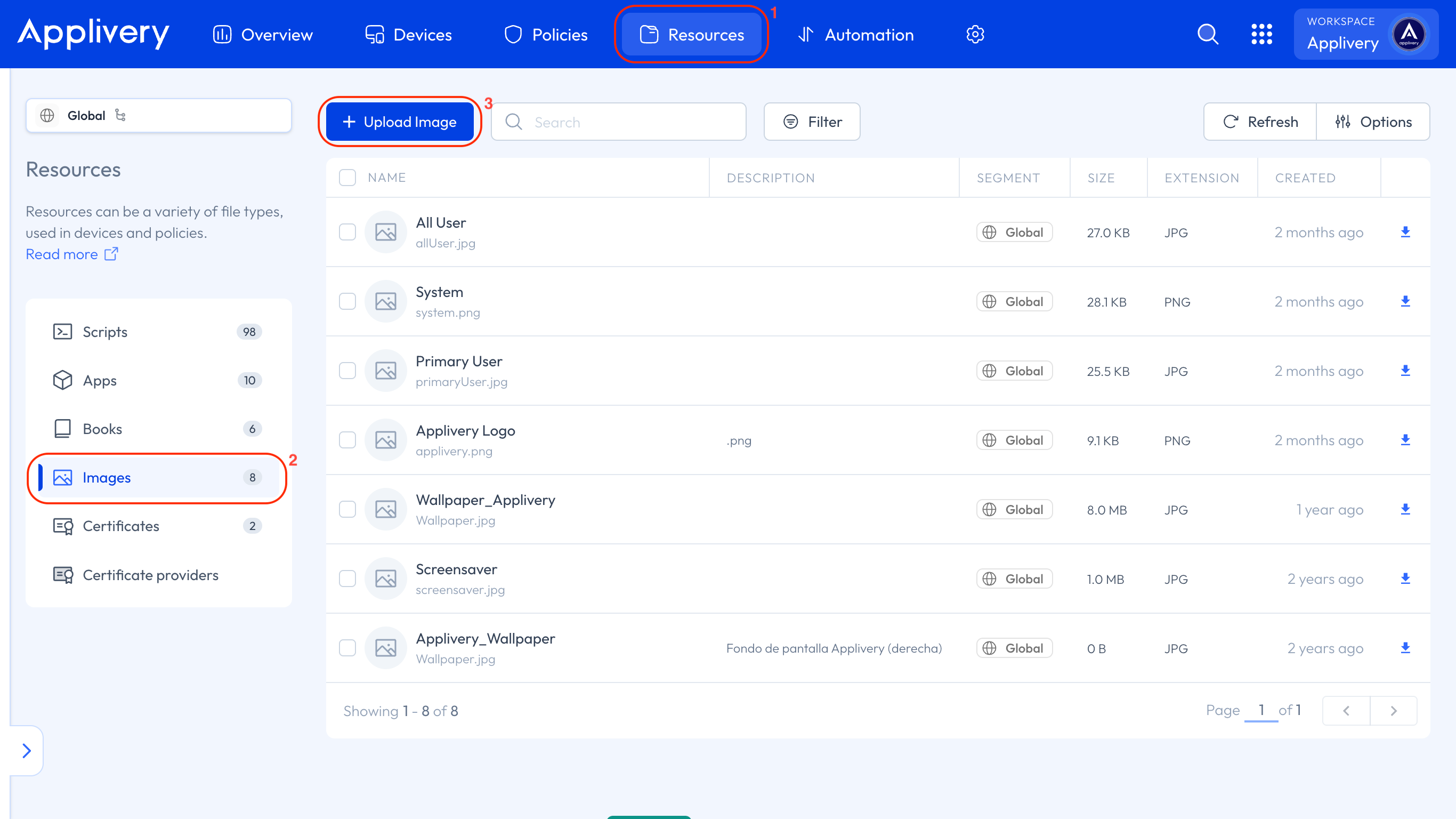
Task: Check the System image row checkbox
Action: 347,301
